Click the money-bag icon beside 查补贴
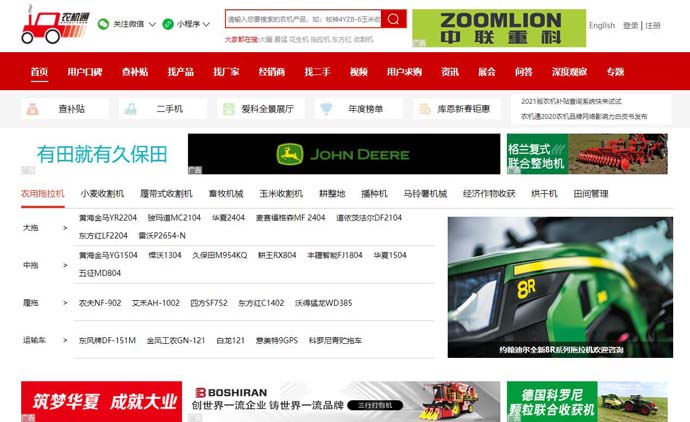Viewport: 690px width, 422px height. (33, 109)
